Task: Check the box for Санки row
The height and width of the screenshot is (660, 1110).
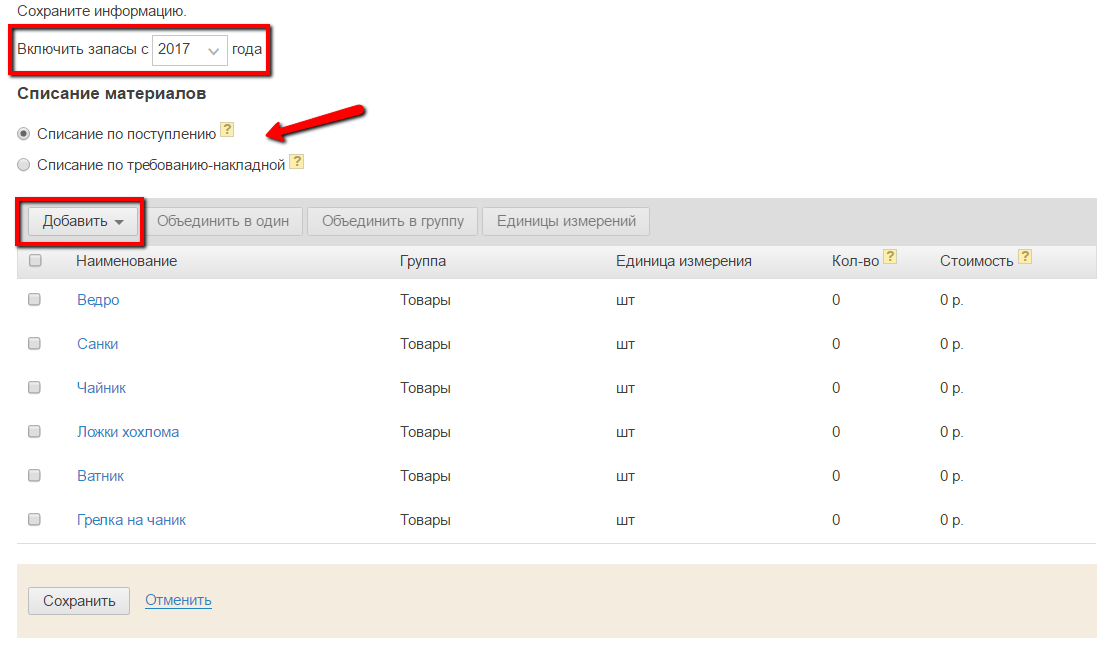Action: [x=34, y=343]
